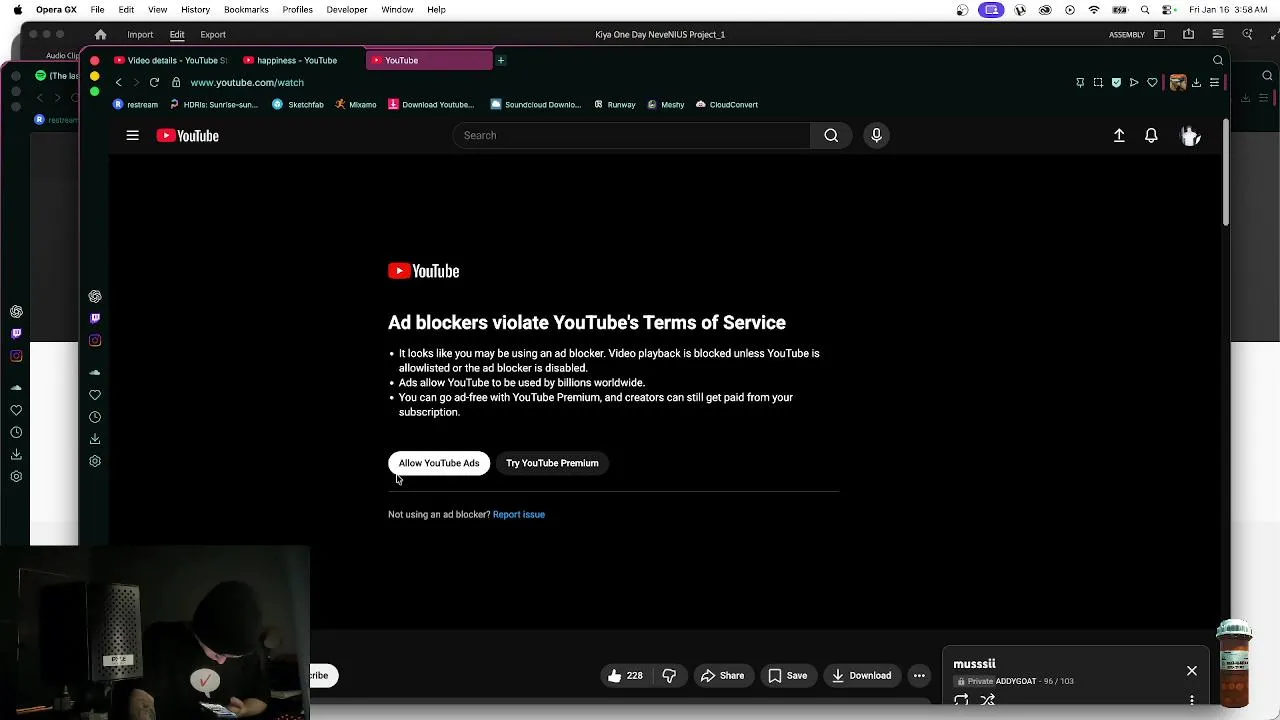Toggle loop on the musssii playlist
Image resolution: width=1280 pixels, height=720 pixels.
coord(961,700)
